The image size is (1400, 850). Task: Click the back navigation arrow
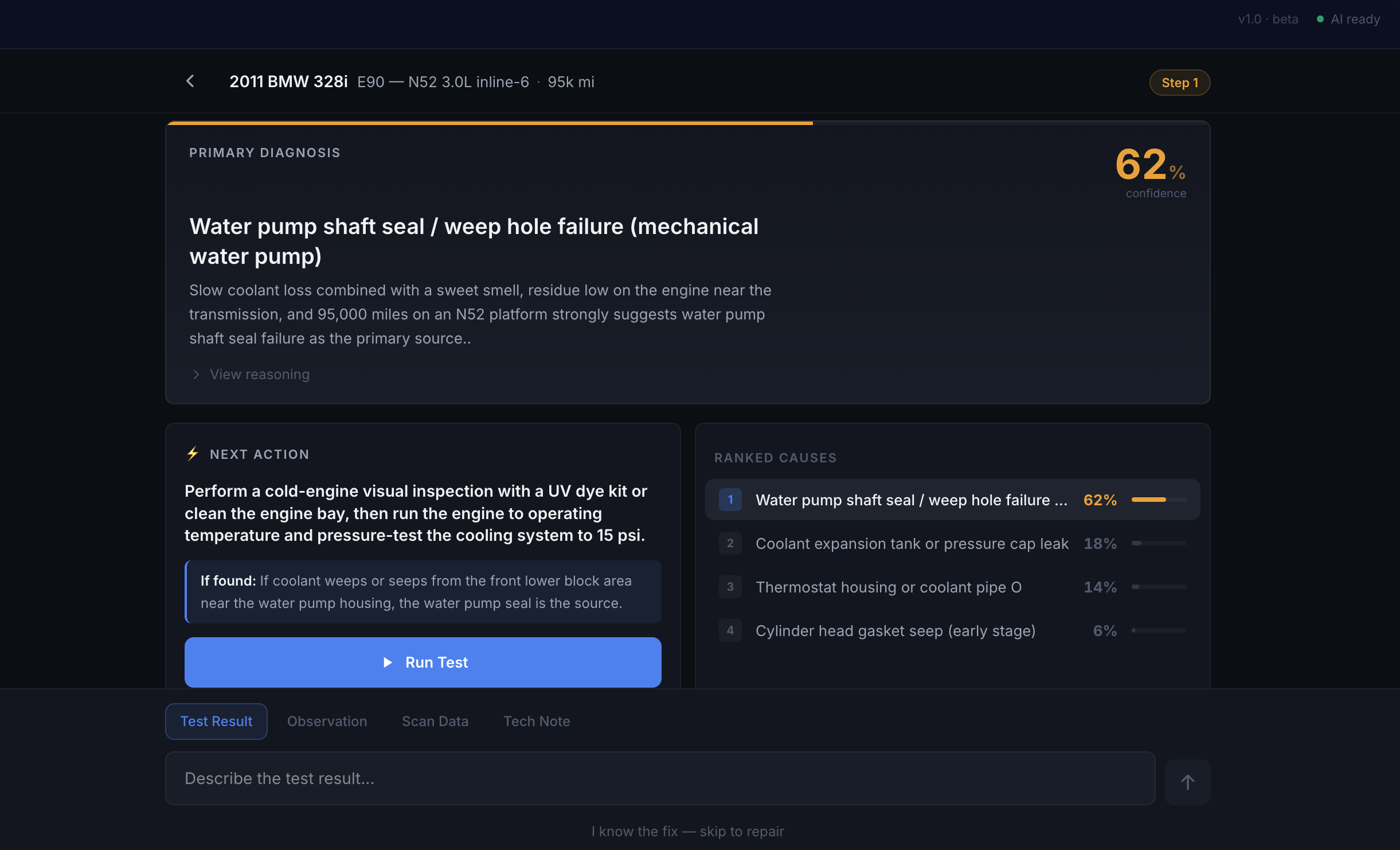(190, 81)
